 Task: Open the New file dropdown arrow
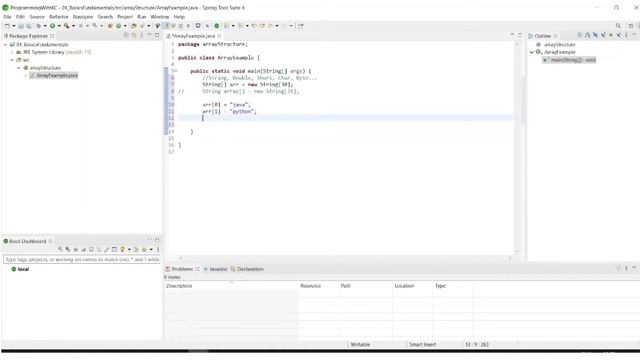tap(13, 26)
